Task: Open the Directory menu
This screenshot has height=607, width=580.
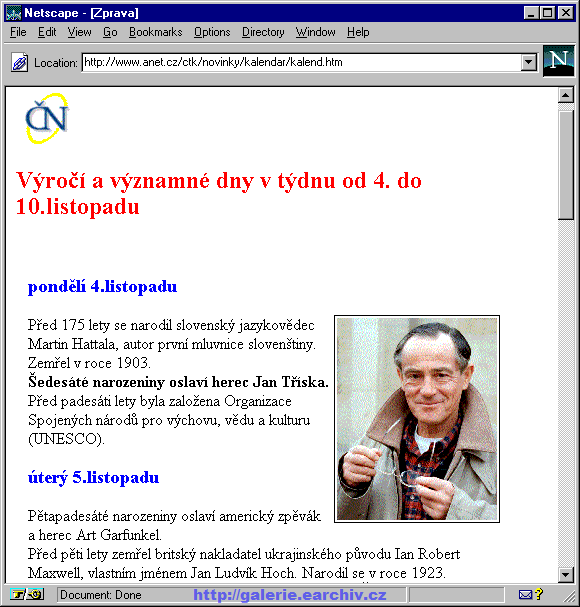Action: pos(263,32)
